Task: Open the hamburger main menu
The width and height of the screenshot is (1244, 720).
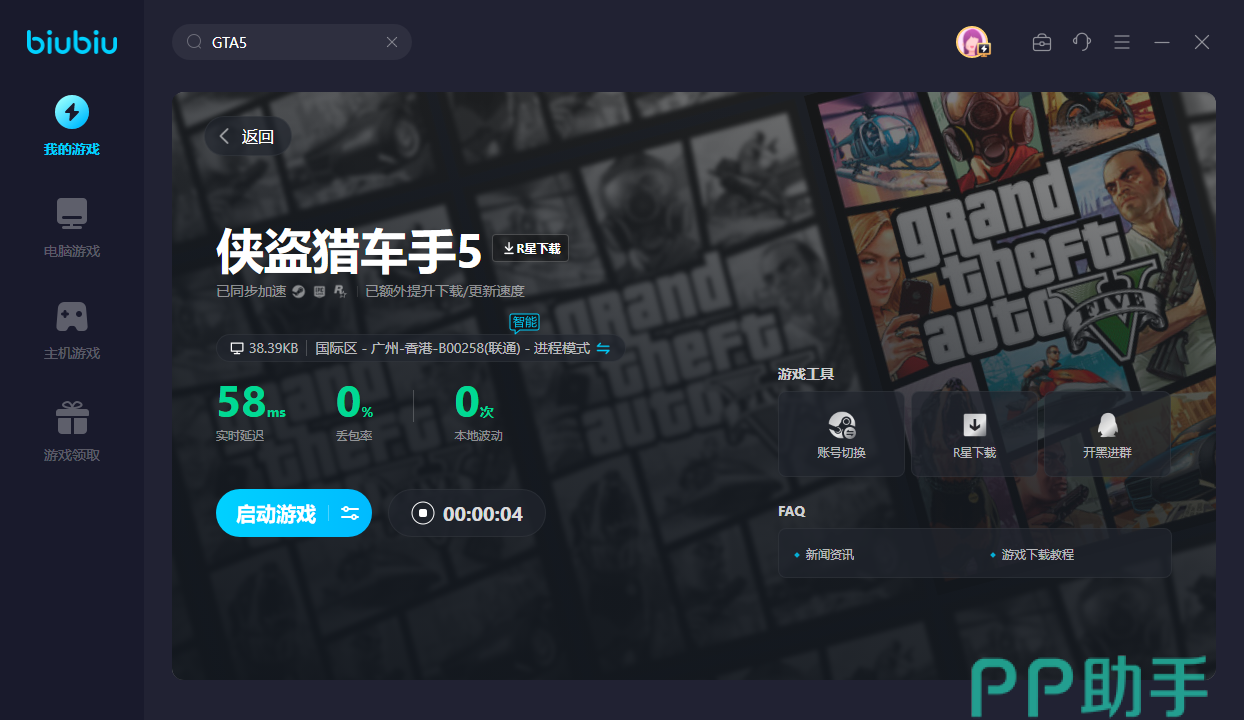Action: pyautogui.click(x=1122, y=42)
